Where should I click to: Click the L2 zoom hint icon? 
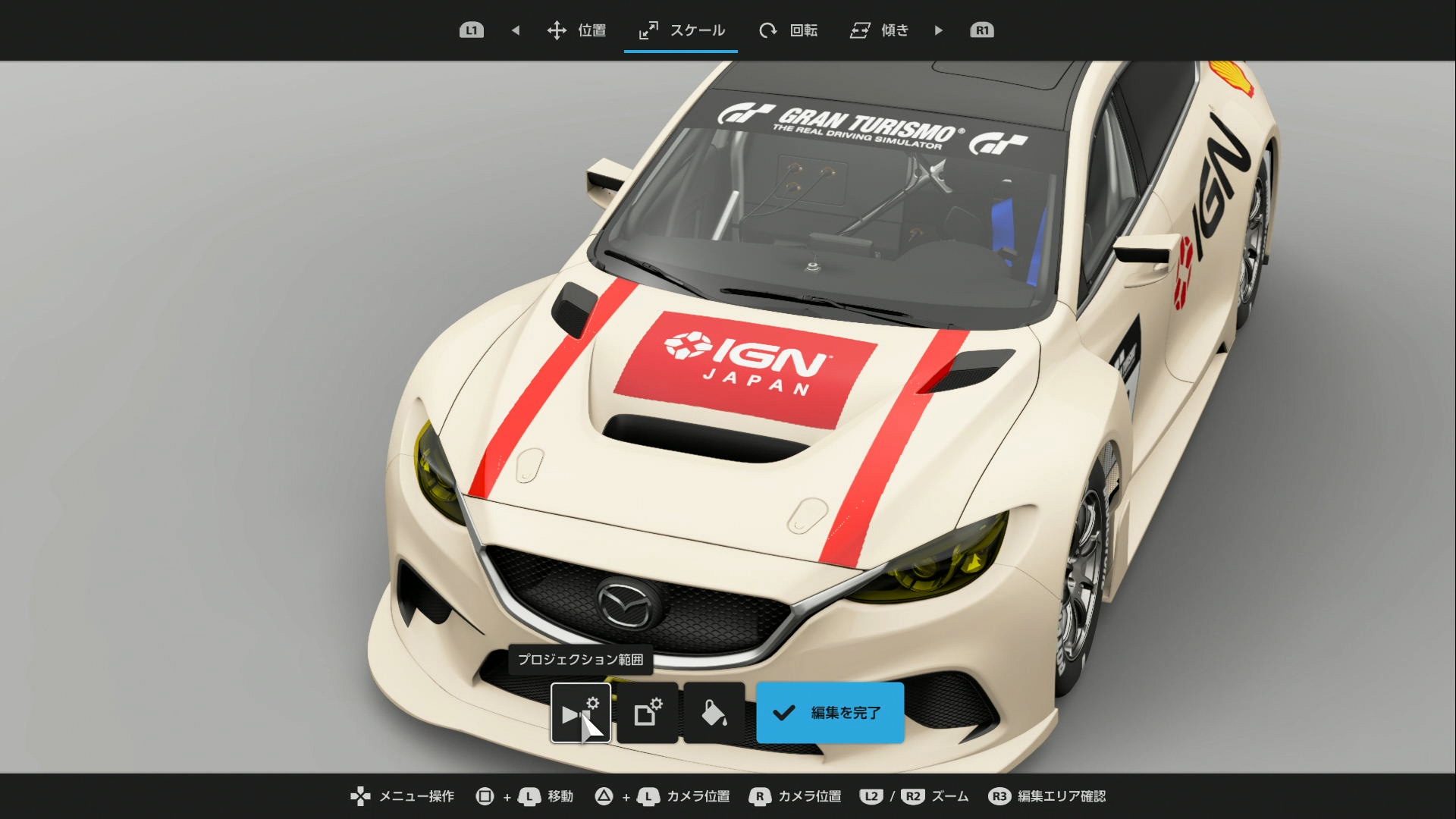pyautogui.click(x=871, y=796)
